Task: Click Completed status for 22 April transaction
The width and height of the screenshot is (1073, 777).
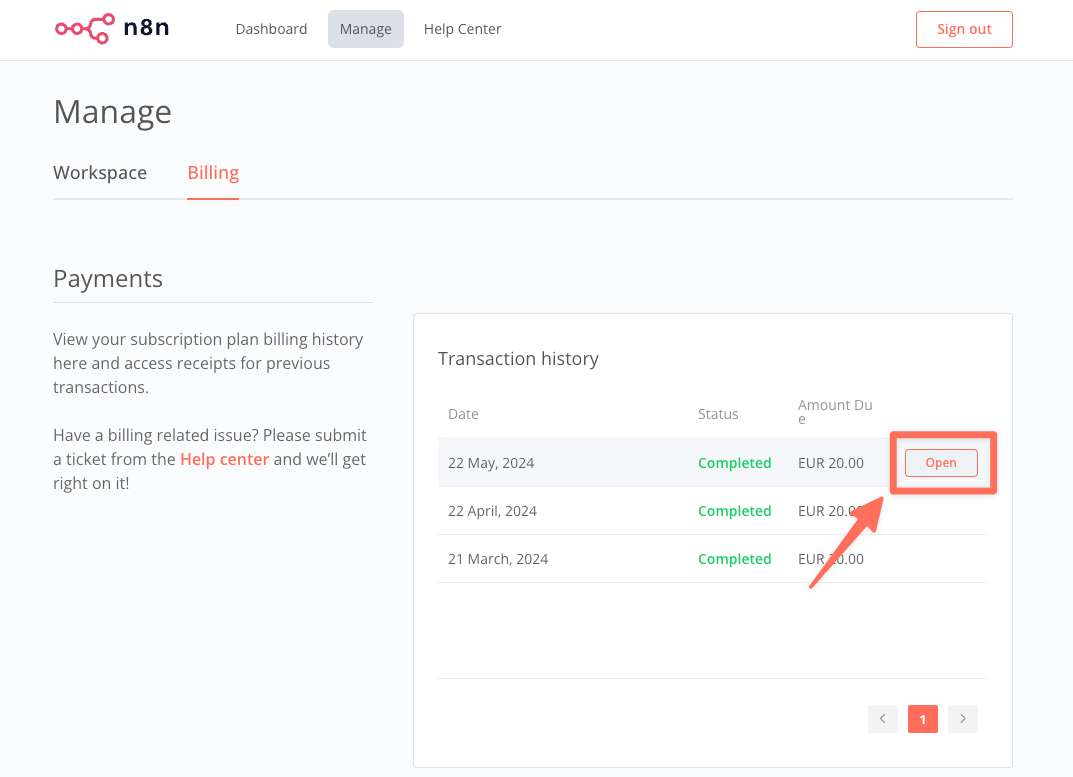Action: tap(734, 511)
